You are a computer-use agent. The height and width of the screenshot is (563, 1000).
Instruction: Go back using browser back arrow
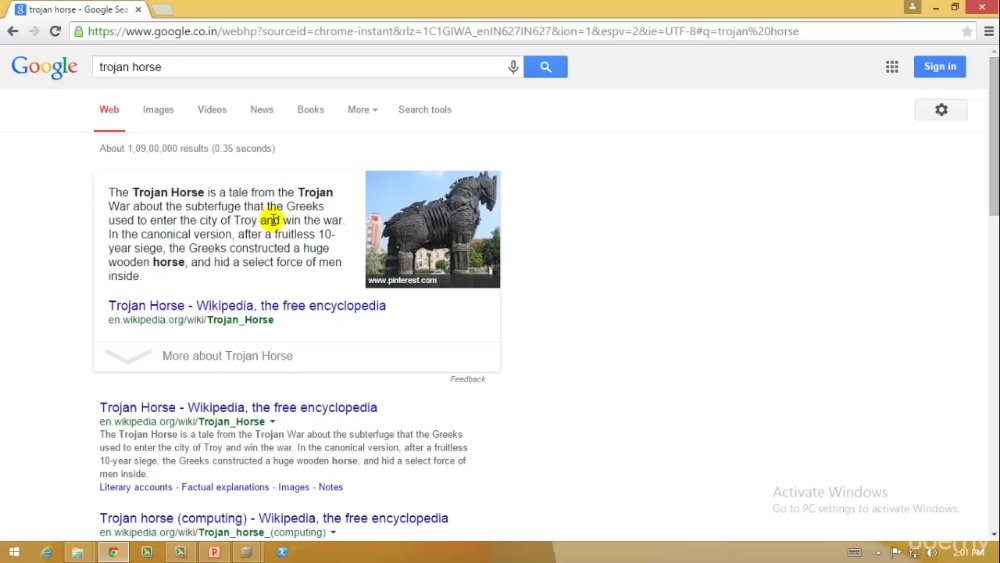tap(13, 31)
